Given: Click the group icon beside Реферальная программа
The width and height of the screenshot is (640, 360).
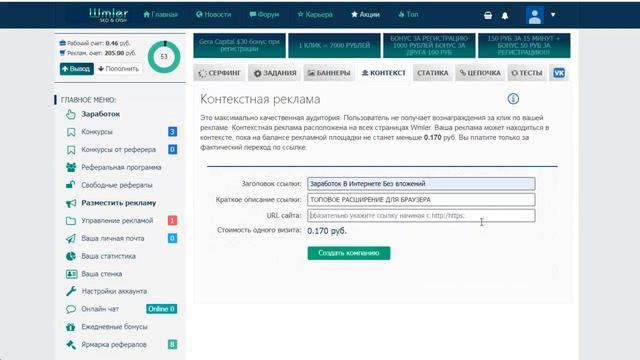Looking at the screenshot, I should 71,167.
